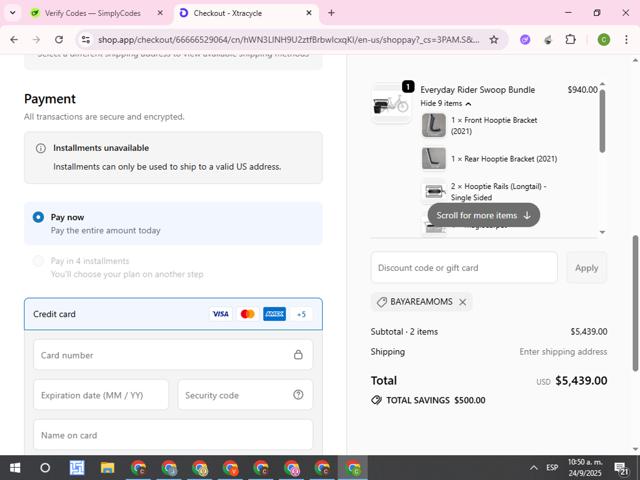Screen dimensions: 640x480
Task: Click Everyday Rider Swoop Bundle thumbnail
Action: [x=391, y=103]
